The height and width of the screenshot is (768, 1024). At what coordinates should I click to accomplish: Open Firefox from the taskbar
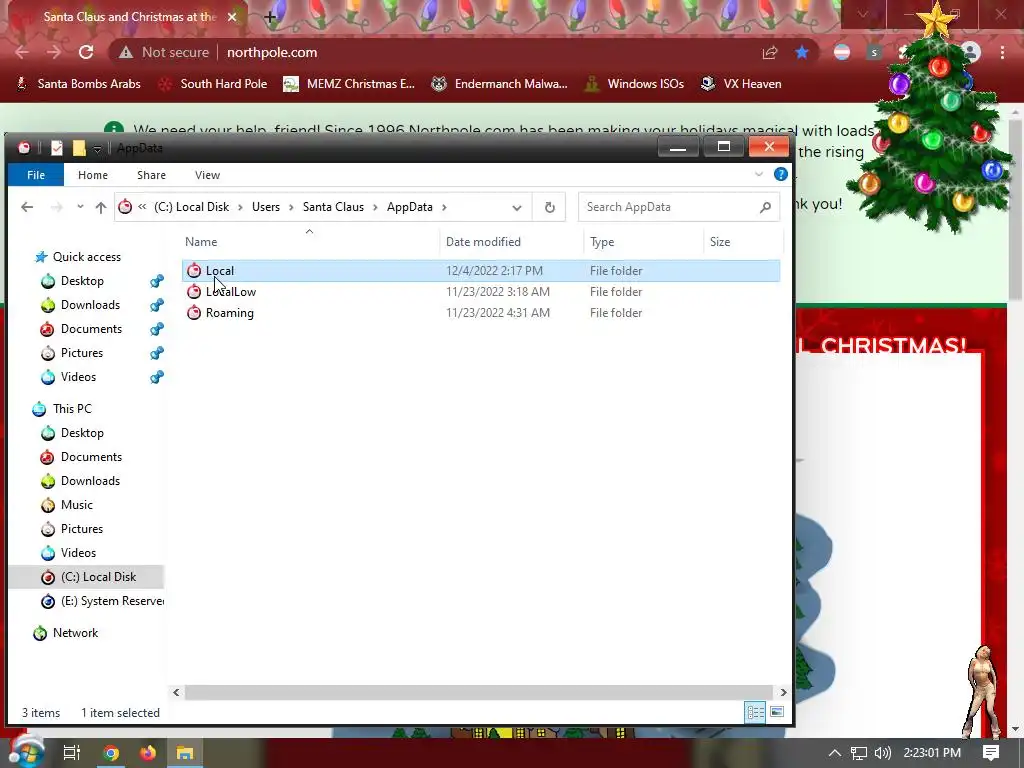click(148, 753)
